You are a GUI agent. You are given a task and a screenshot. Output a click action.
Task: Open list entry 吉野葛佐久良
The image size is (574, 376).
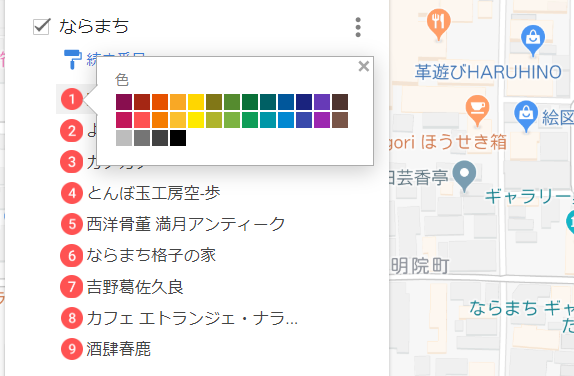135,286
